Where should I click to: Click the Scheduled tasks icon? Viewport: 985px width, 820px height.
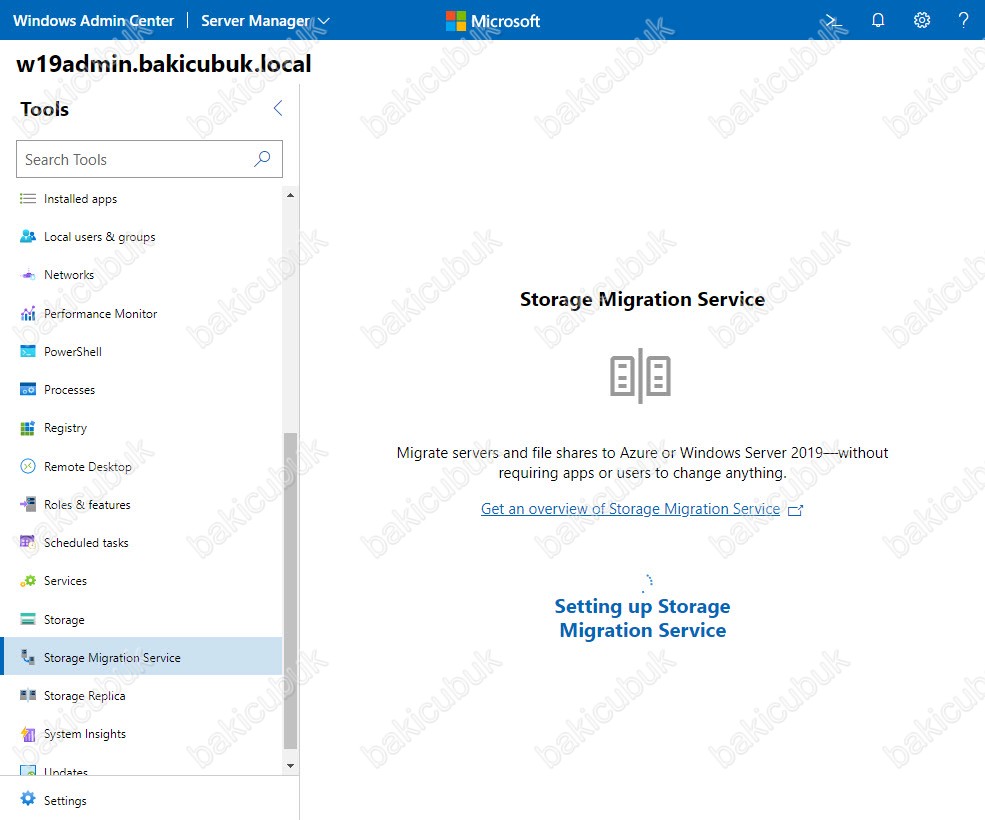pos(28,542)
